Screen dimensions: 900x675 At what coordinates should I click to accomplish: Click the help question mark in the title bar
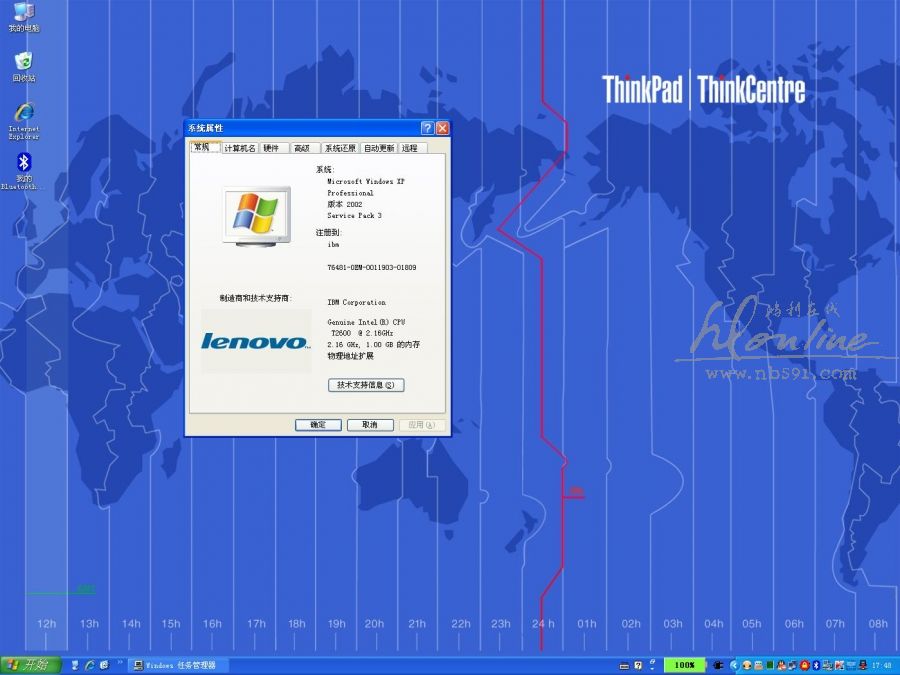click(427, 128)
